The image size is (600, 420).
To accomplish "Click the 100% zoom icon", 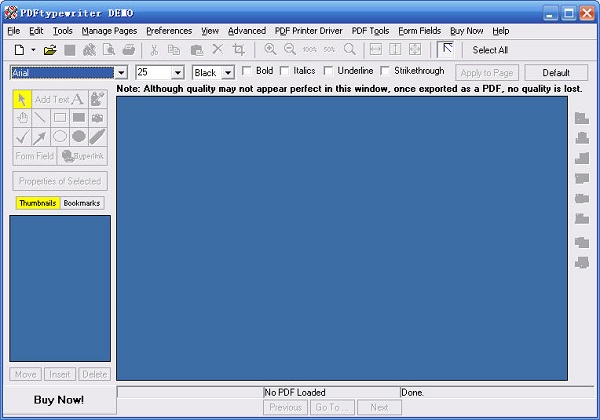I will [x=310, y=49].
